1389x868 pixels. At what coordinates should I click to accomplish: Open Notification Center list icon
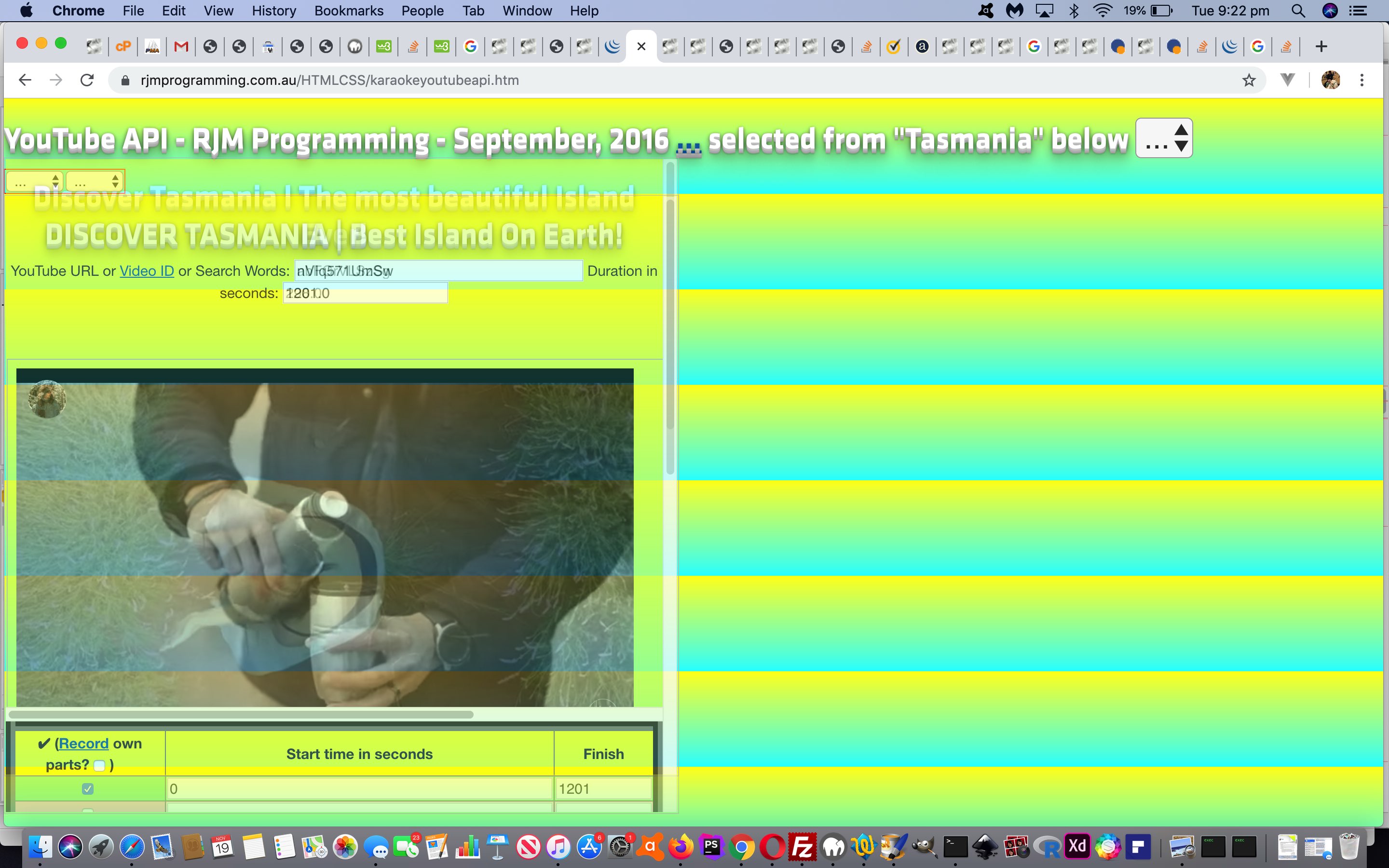point(1358,10)
